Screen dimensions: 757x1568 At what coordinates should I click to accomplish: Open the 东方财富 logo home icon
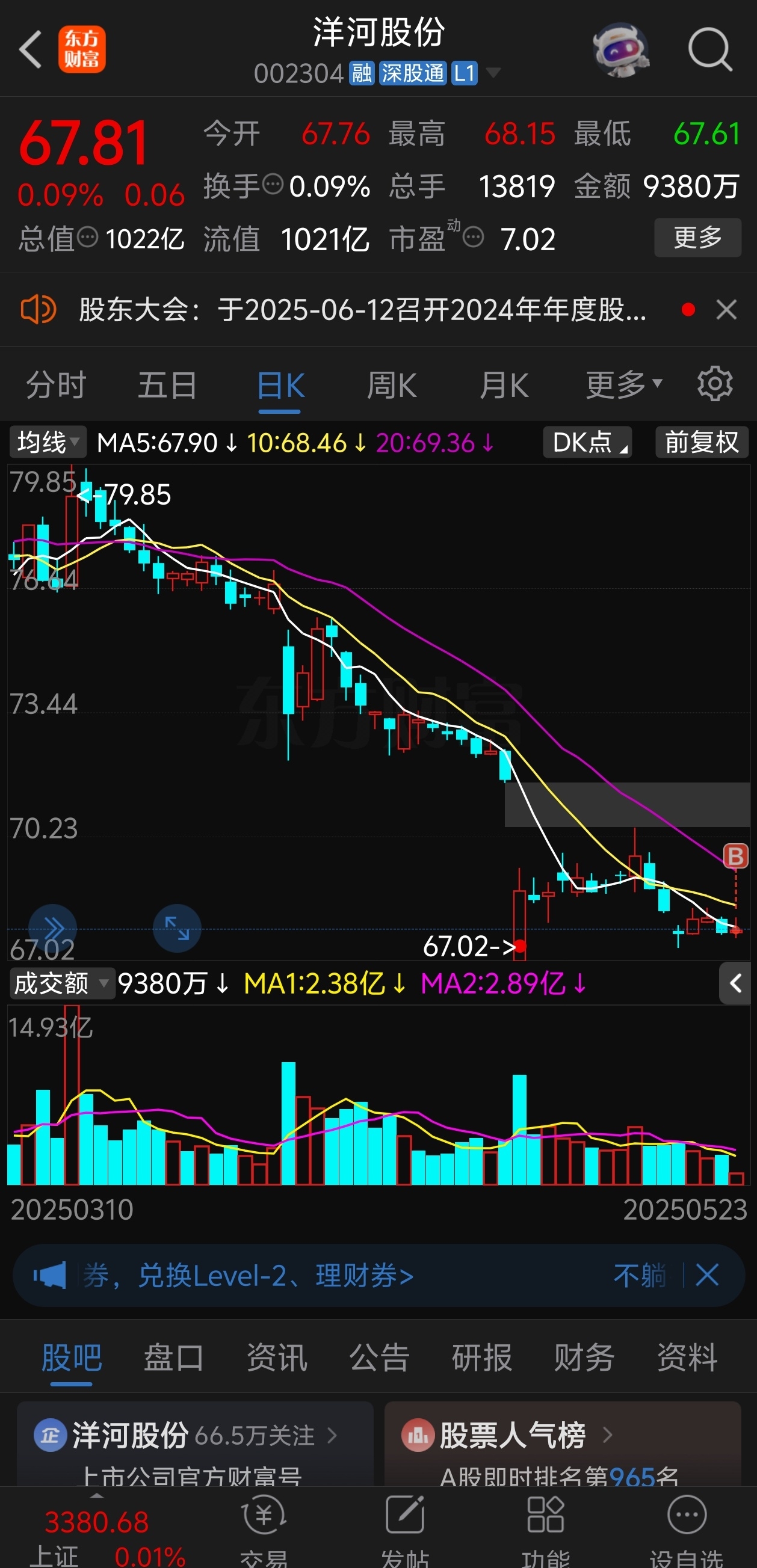82,49
